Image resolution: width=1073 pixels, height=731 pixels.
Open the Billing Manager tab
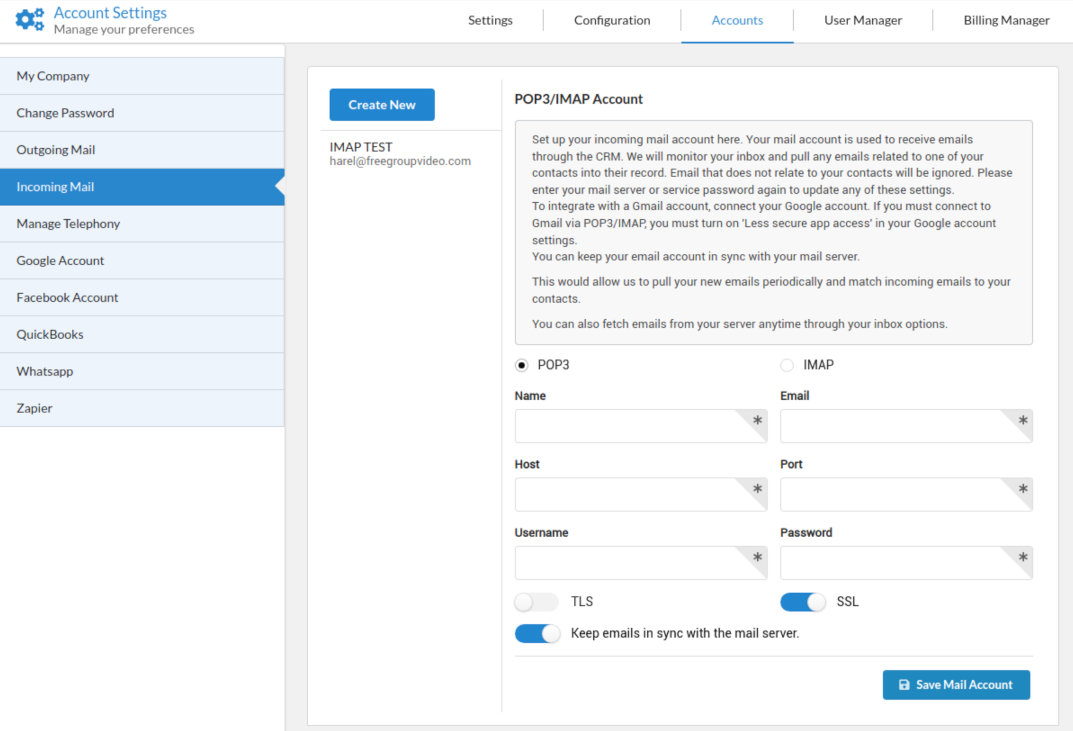click(1006, 19)
